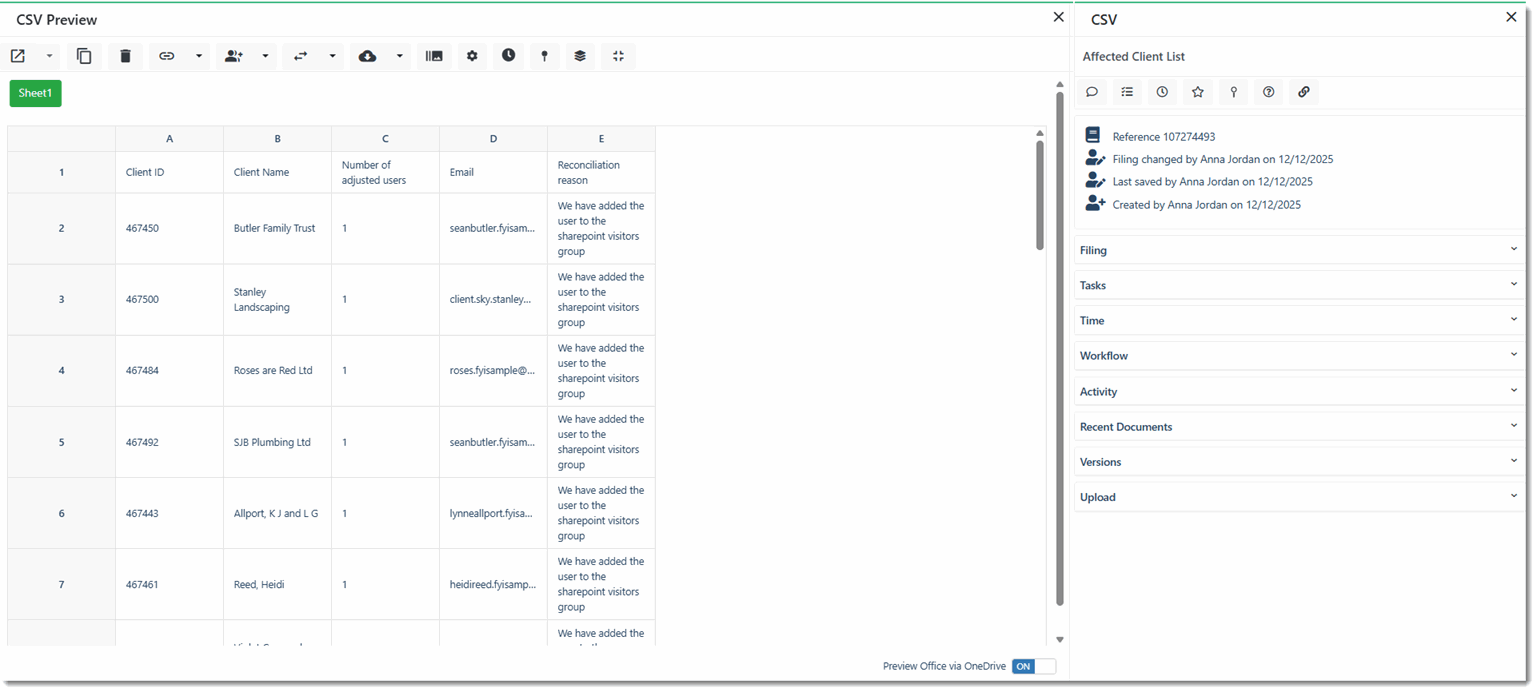
Task: Click the lynneallport email cell
Action: 493,513
